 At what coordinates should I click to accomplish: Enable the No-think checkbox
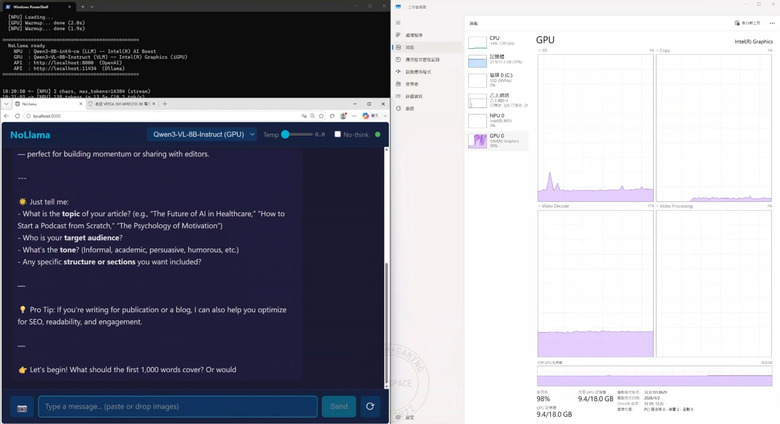337,134
